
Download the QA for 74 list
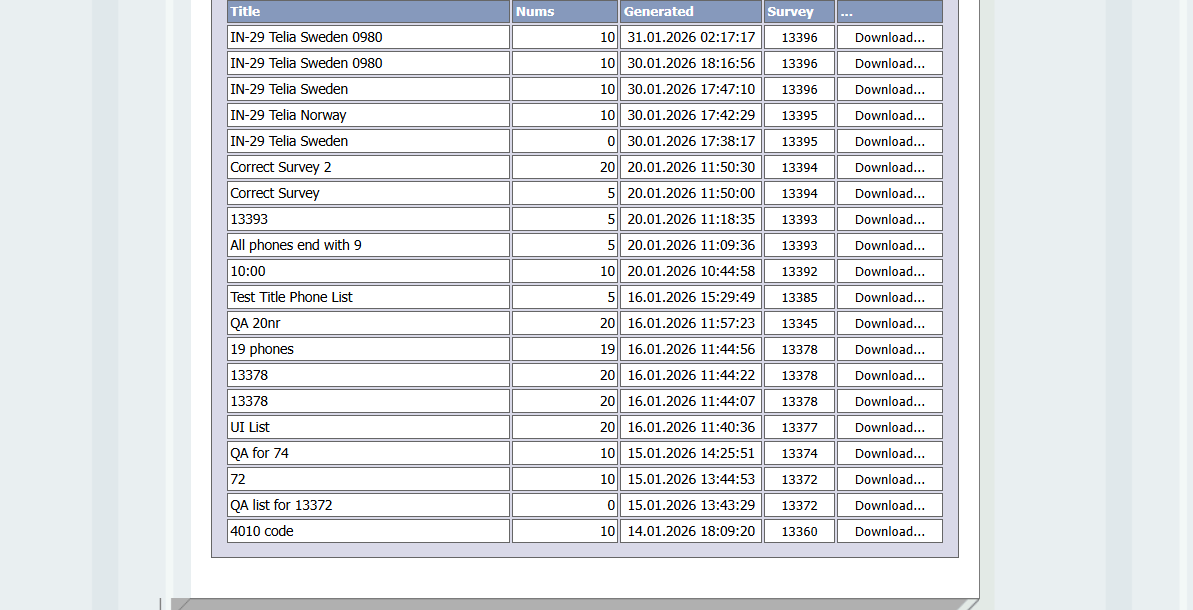(889, 453)
